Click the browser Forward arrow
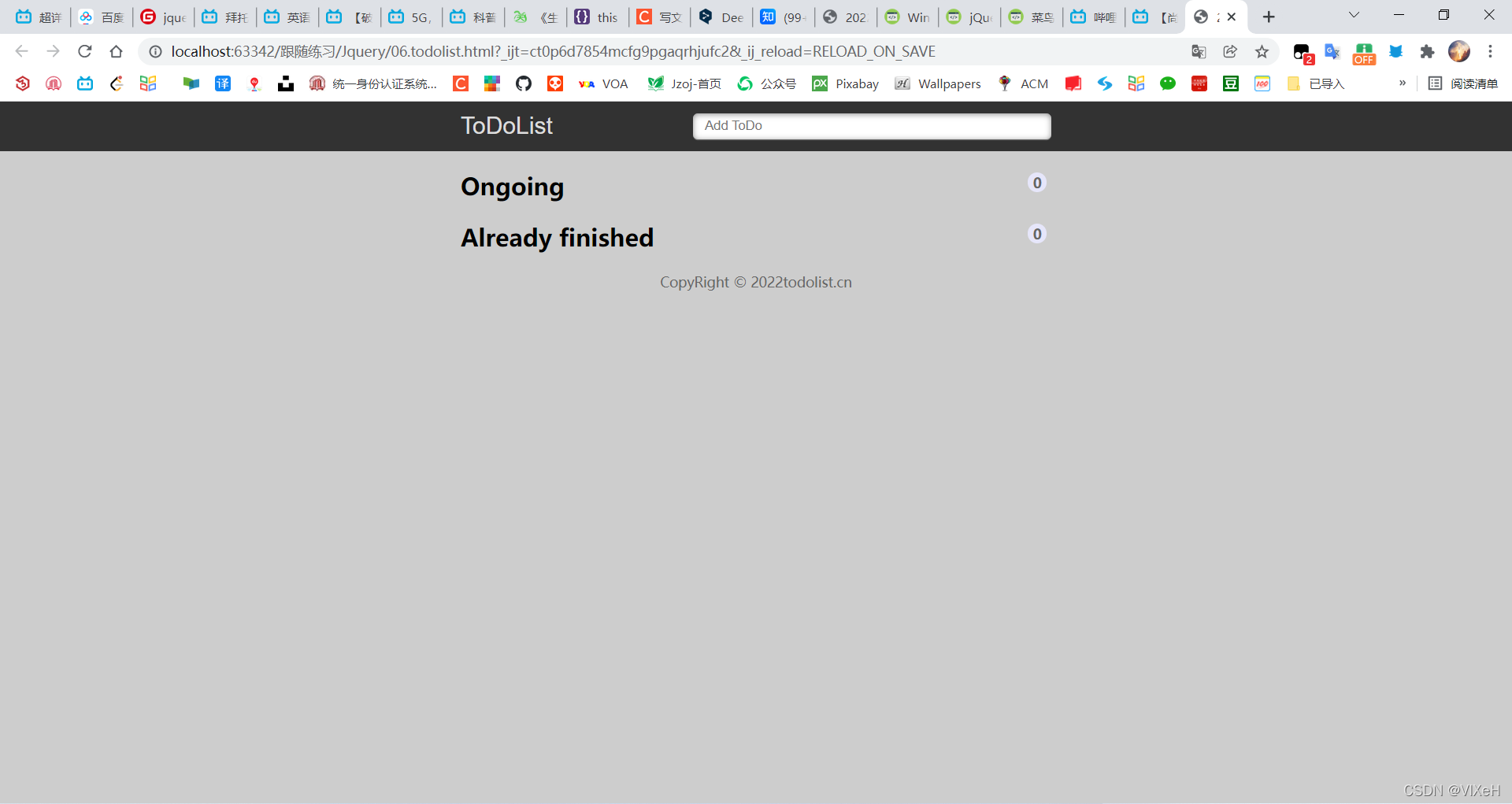This screenshot has width=1512, height=804. pyautogui.click(x=53, y=51)
